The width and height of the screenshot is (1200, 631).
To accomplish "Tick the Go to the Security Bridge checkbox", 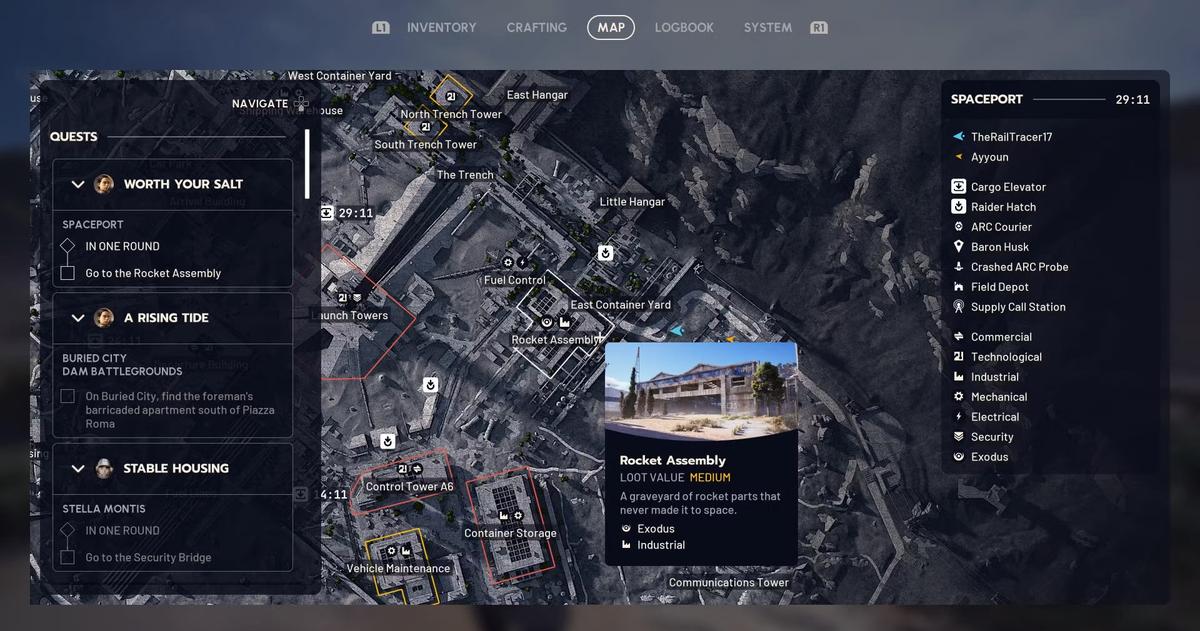I will 68,557.
